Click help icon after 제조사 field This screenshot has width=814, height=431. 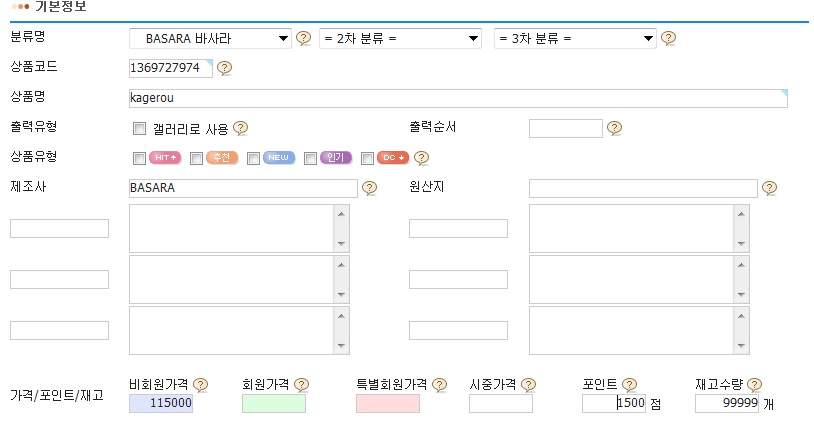click(x=369, y=188)
